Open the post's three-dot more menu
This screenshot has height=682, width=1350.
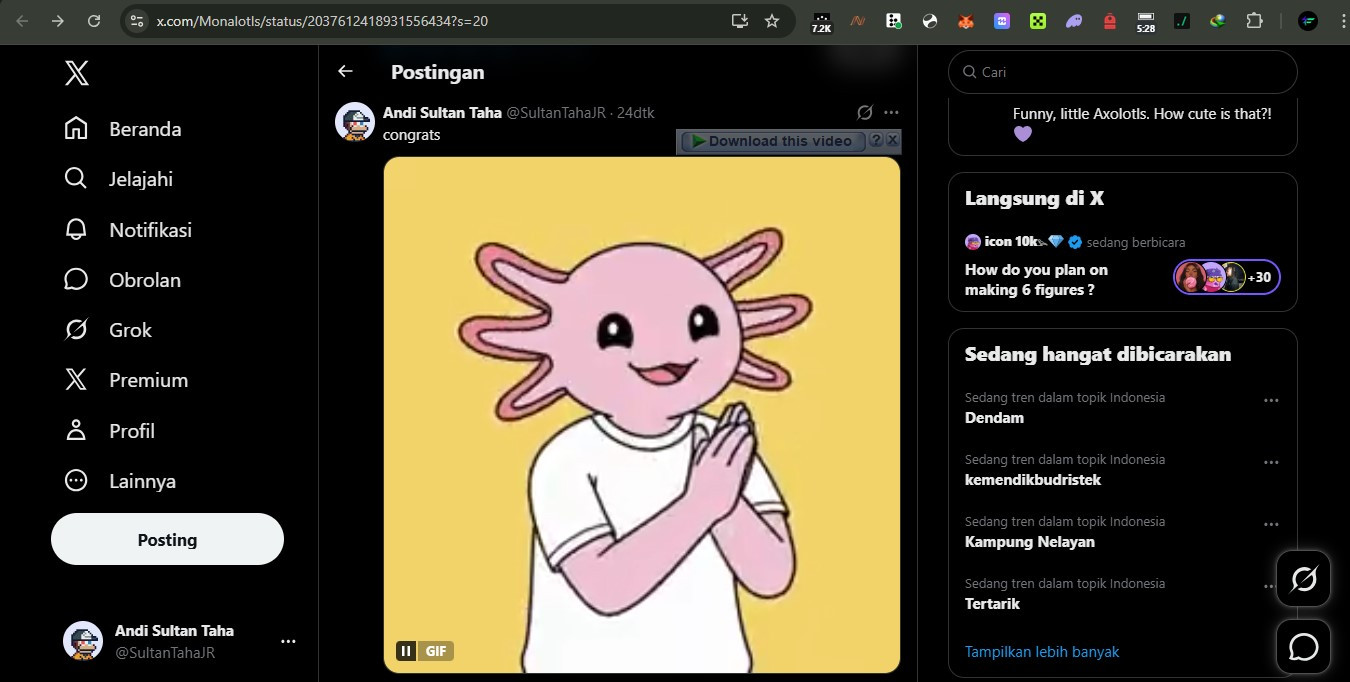click(891, 112)
